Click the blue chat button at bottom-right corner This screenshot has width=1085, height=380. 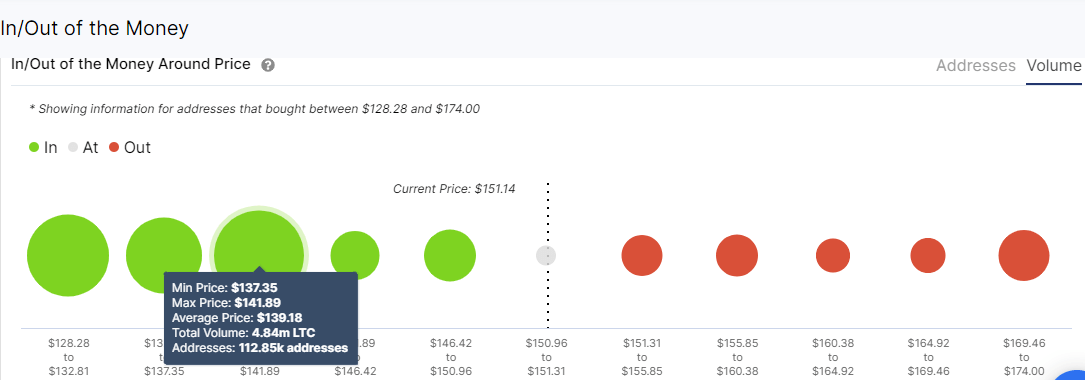(1071, 374)
